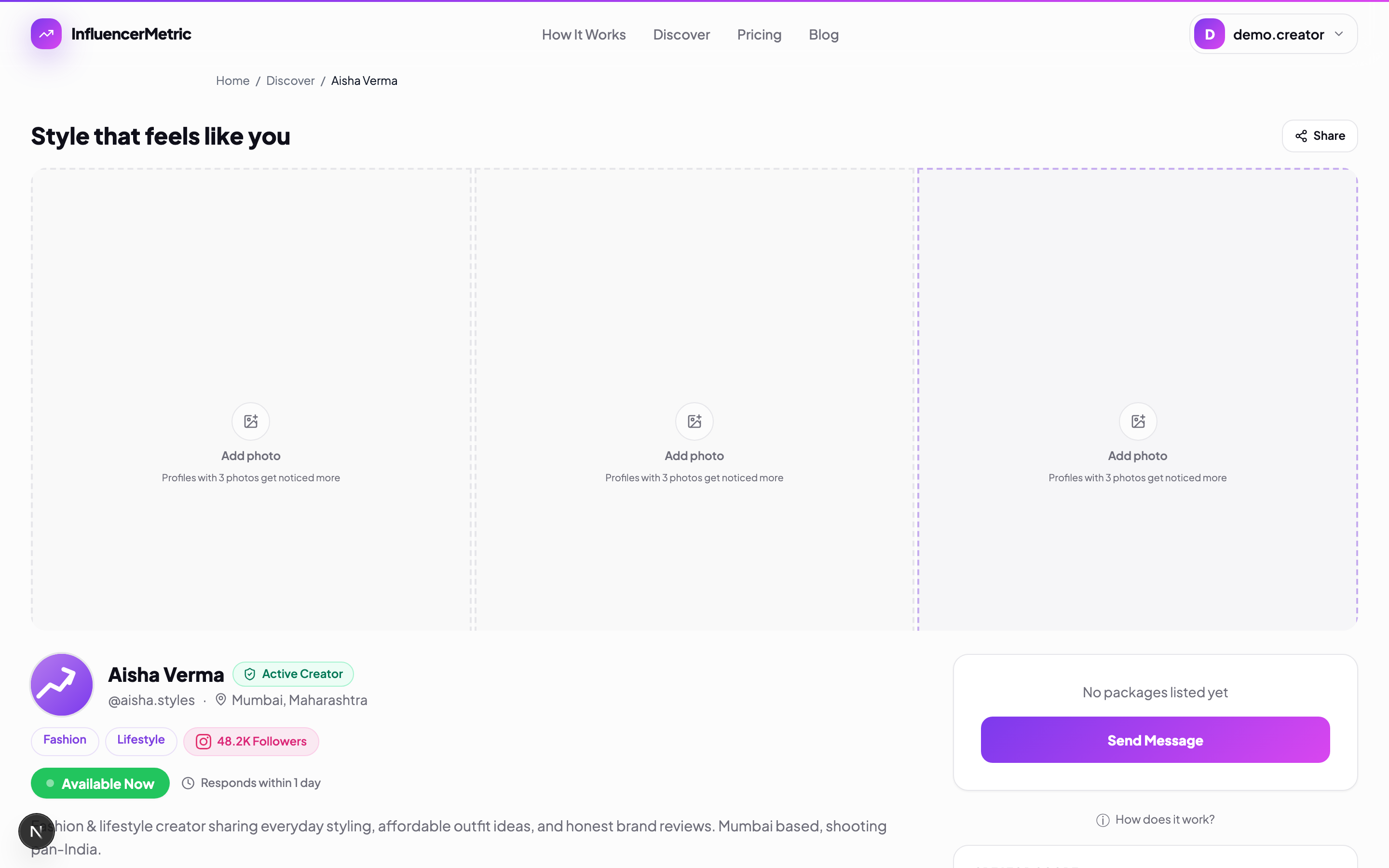Visit the Blog from the top nav
Viewport: 1389px width, 868px height.
824,34
